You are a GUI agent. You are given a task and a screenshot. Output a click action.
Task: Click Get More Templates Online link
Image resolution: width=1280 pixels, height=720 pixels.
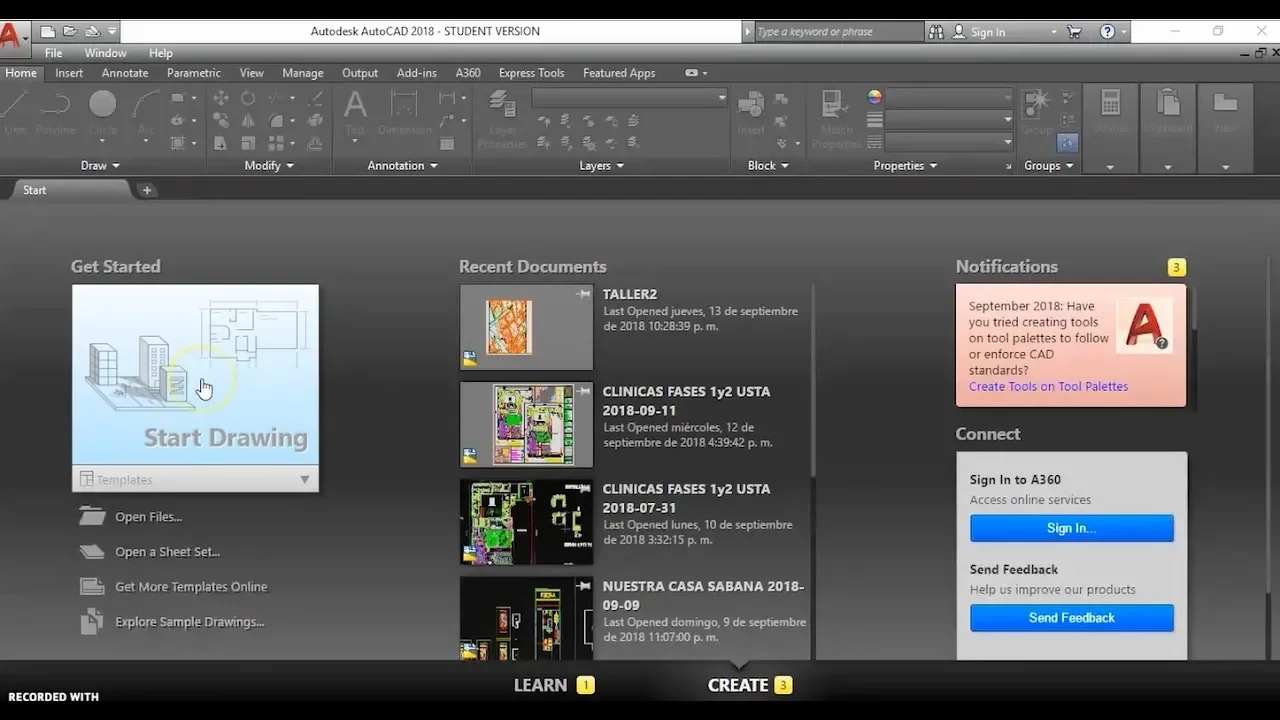pos(191,587)
